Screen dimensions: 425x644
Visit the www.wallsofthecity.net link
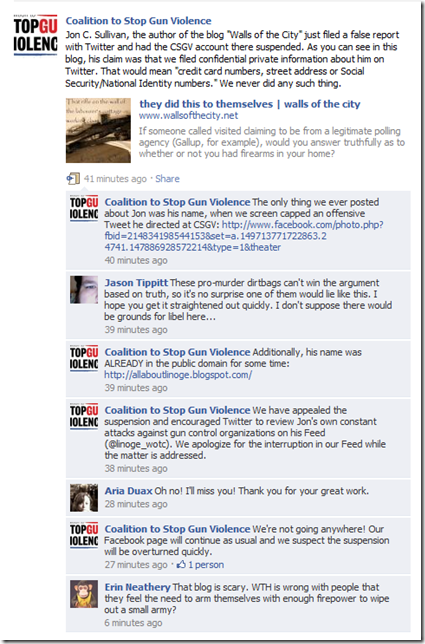(188, 116)
